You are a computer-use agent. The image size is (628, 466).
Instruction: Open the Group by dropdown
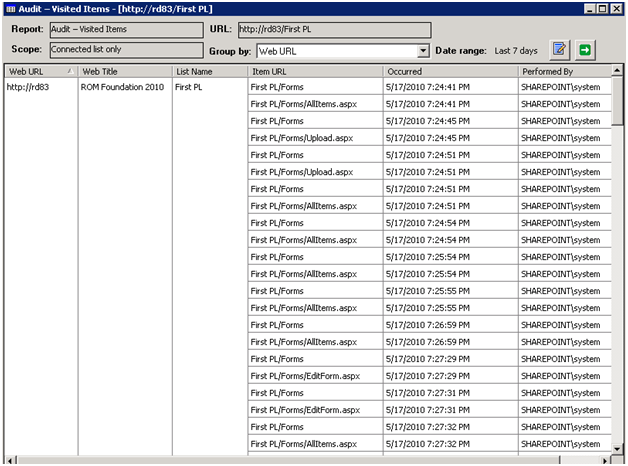pos(423,50)
